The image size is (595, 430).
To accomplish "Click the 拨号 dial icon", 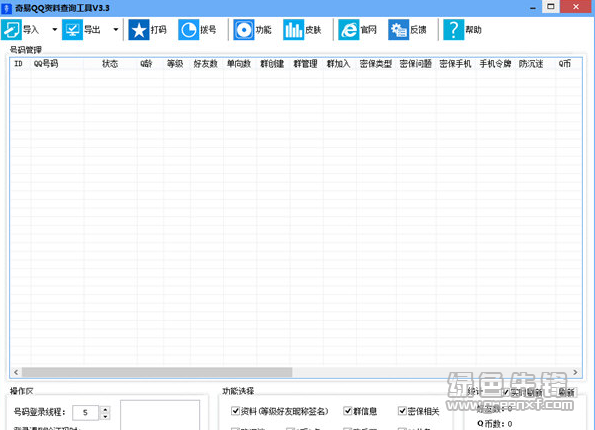I will (x=189, y=30).
